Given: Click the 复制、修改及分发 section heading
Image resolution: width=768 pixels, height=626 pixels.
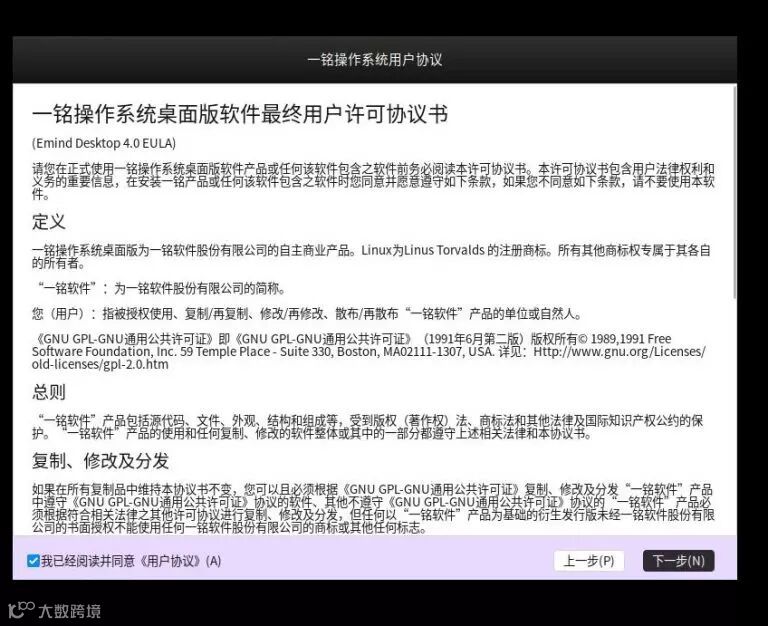Looking at the screenshot, I should pos(100,461).
